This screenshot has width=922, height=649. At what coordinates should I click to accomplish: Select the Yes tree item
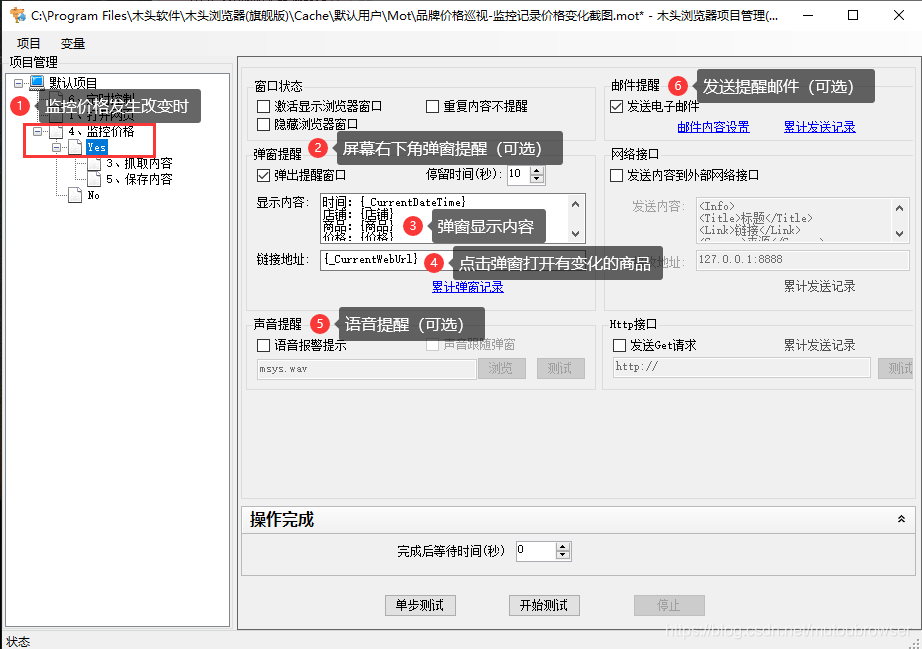pos(96,148)
